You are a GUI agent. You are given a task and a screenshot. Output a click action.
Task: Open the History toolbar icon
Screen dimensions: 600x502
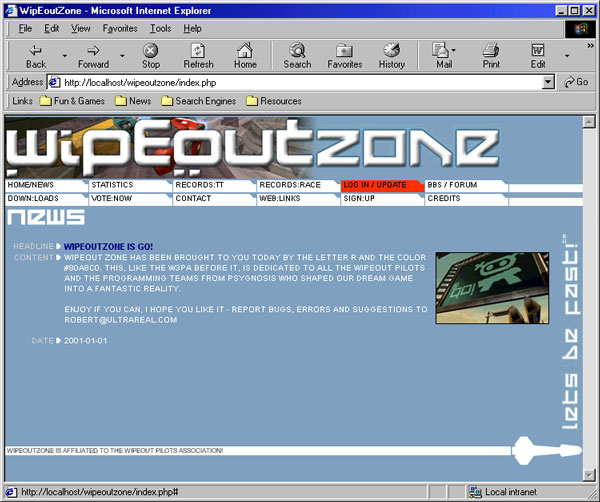(391, 56)
